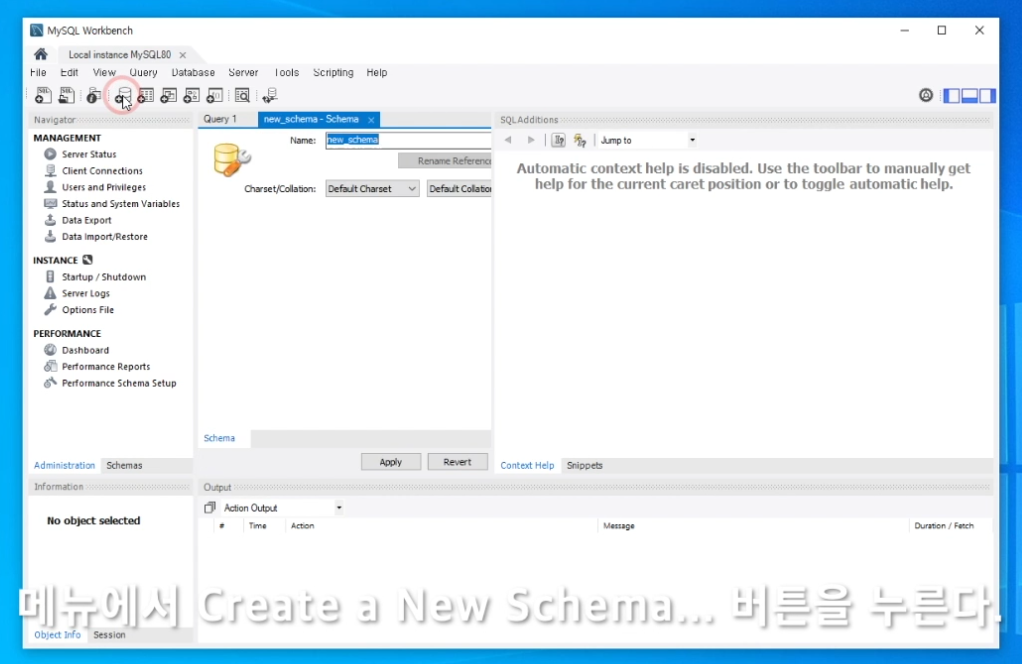The height and width of the screenshot is (664, 1022).
Task: Open Status and System Variables
Action: [121, 203]
